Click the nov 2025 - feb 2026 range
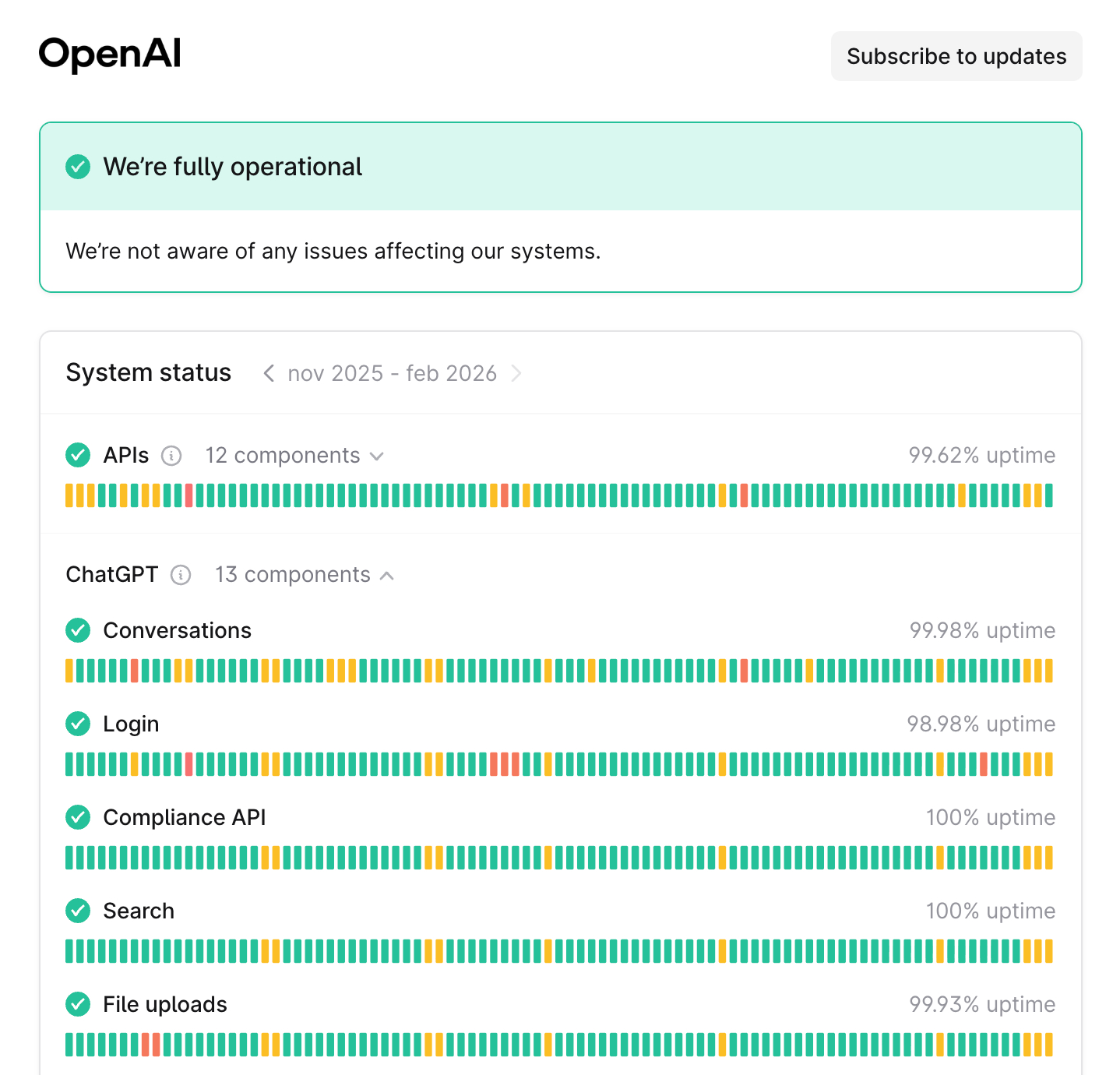Viewport: 1120px width, 1075px height. coord(392,374)
